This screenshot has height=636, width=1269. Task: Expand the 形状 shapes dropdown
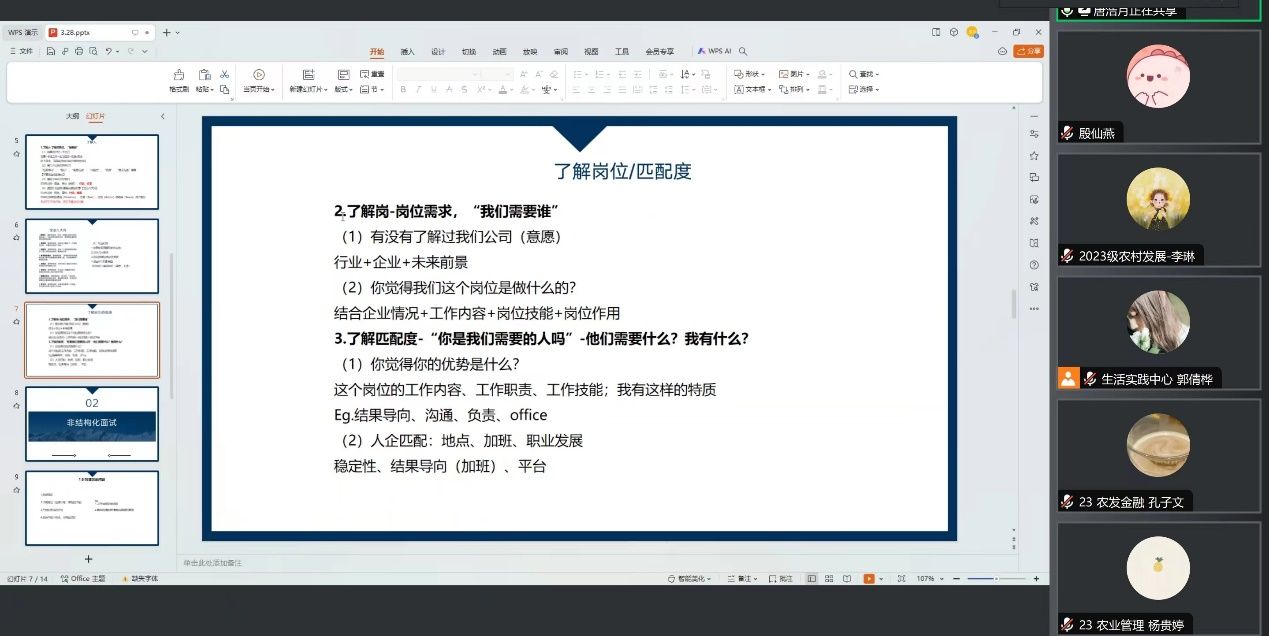point(749,74)
